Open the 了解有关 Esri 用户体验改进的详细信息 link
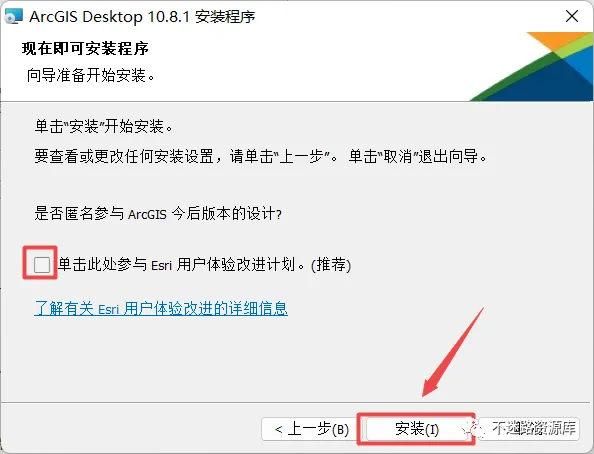The height and width of the screenshot is (454, 594). [x=161, y=308]
